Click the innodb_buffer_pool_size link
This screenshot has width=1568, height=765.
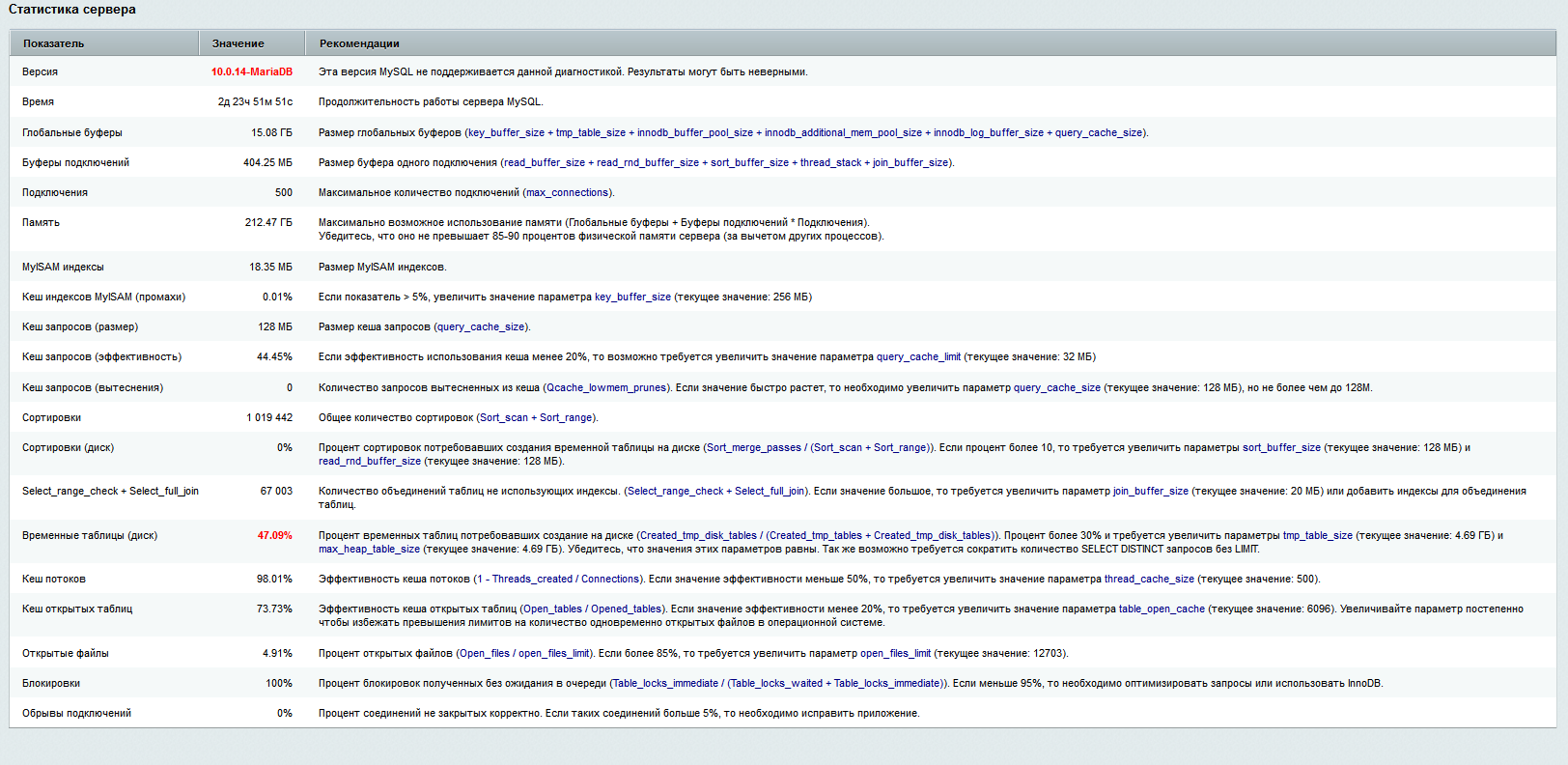point(695,132)
